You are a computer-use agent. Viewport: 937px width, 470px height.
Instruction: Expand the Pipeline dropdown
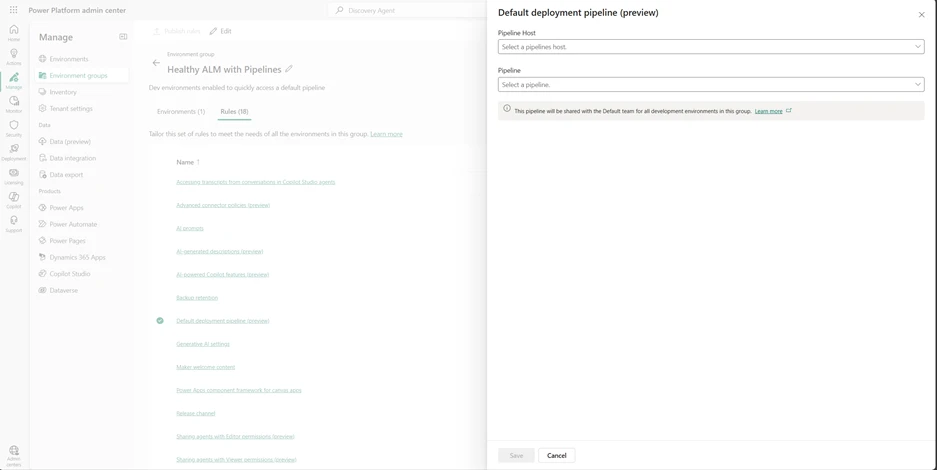coord(710,85)
